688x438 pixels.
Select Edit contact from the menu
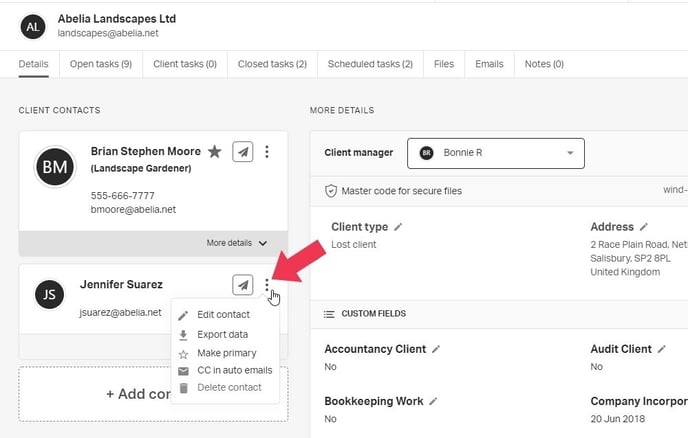[223, 315]
